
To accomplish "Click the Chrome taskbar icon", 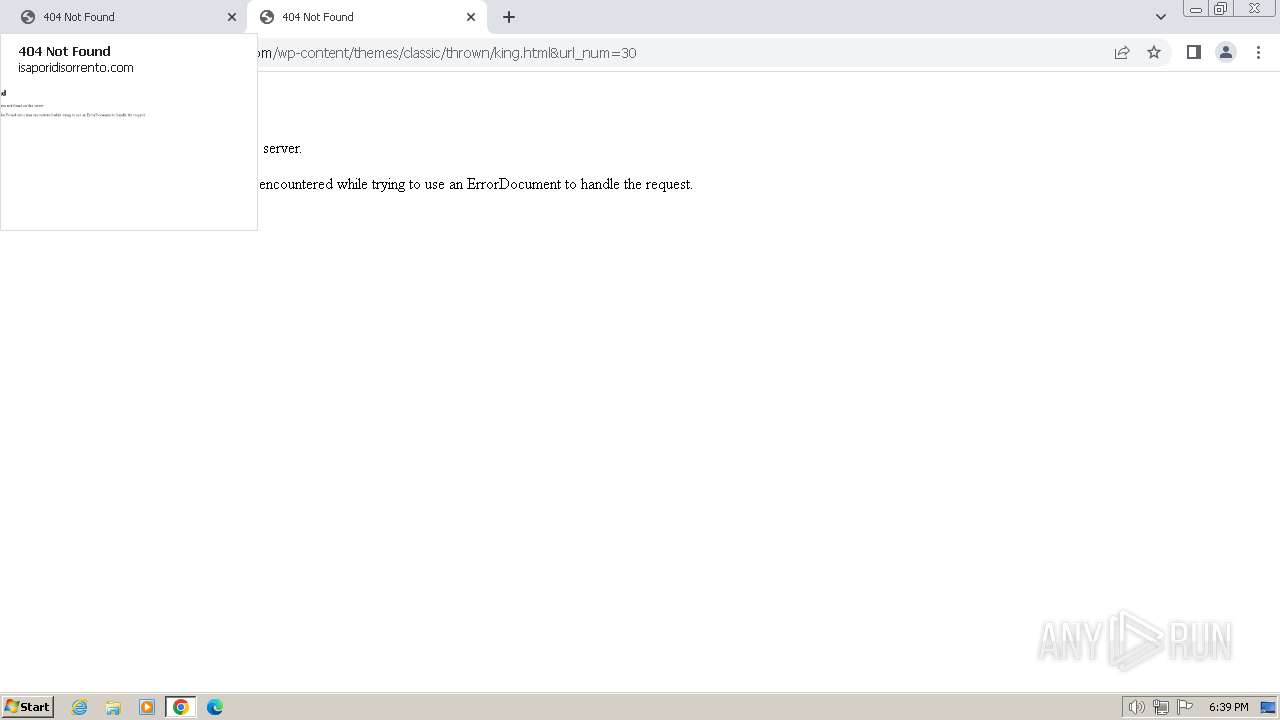I will 181,707.
